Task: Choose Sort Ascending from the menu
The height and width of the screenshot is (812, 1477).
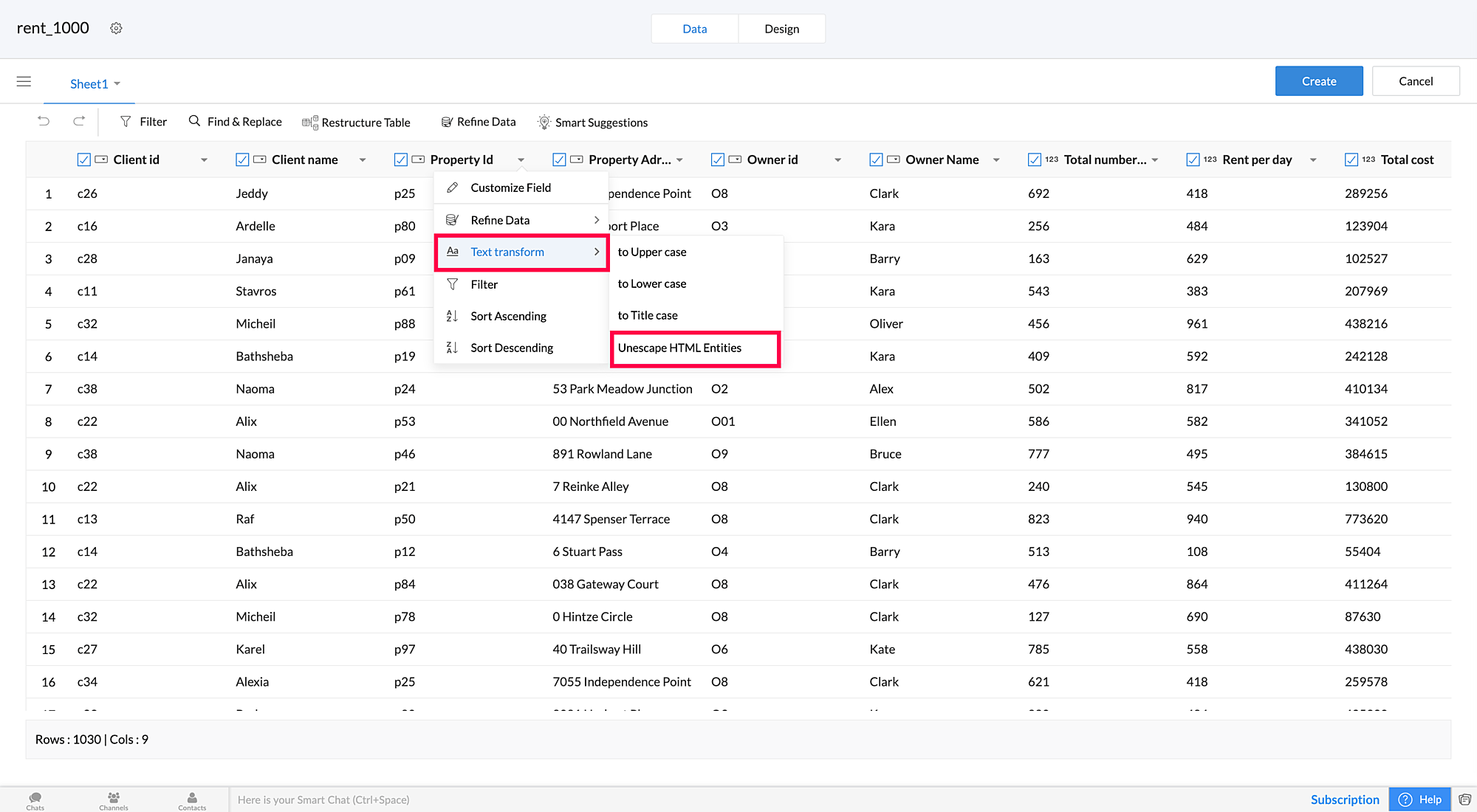Action: point(508,316)
